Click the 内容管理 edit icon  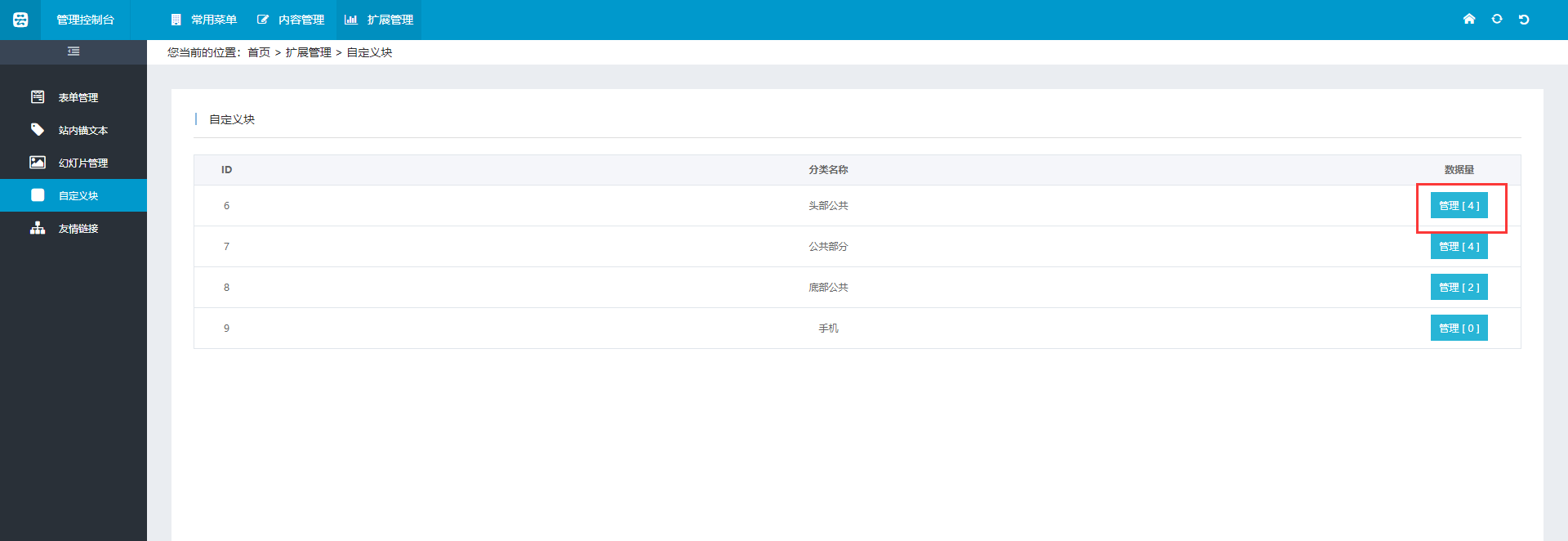pyautogui.click(x=263, y=20)
